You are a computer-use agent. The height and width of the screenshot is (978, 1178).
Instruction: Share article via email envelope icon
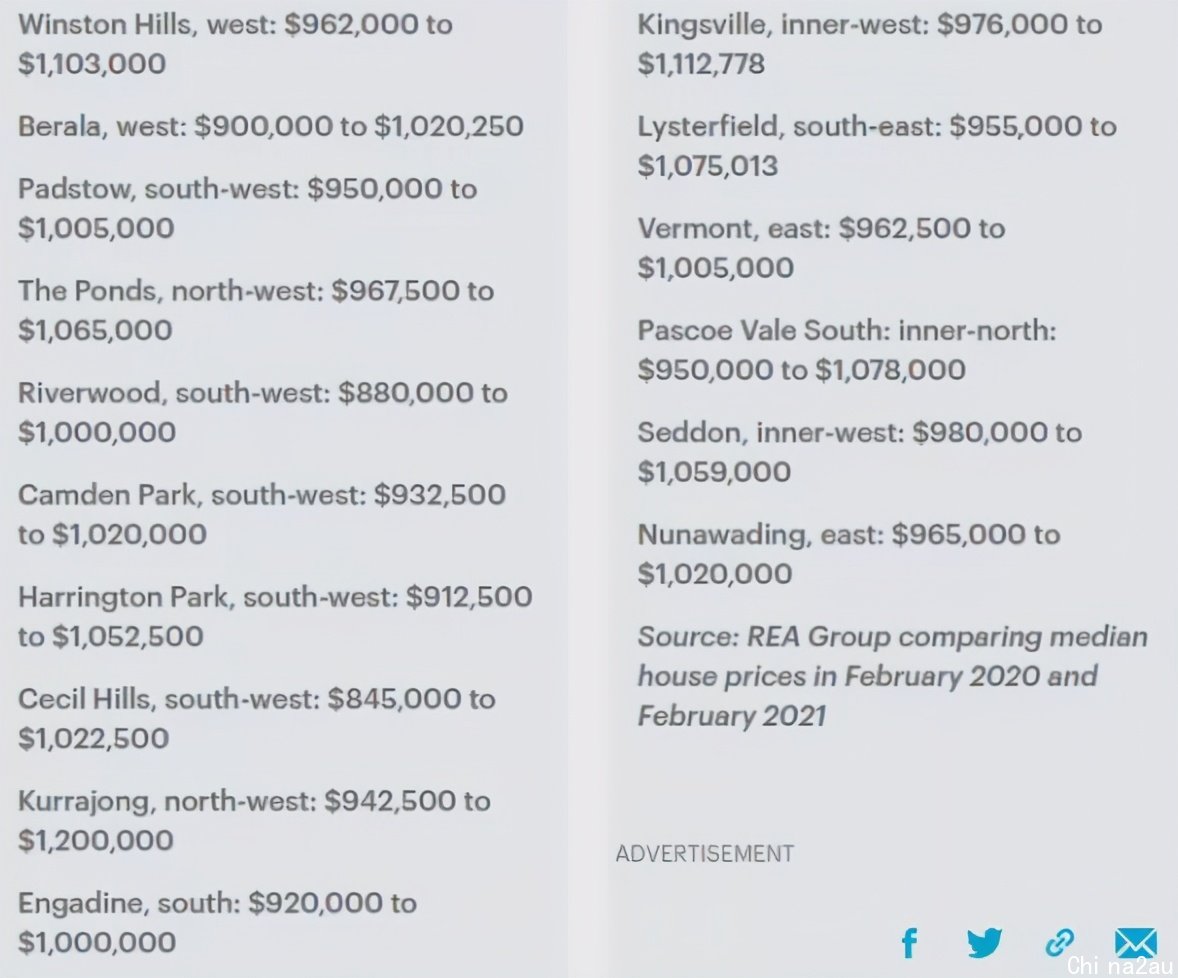pos(1135,942)
